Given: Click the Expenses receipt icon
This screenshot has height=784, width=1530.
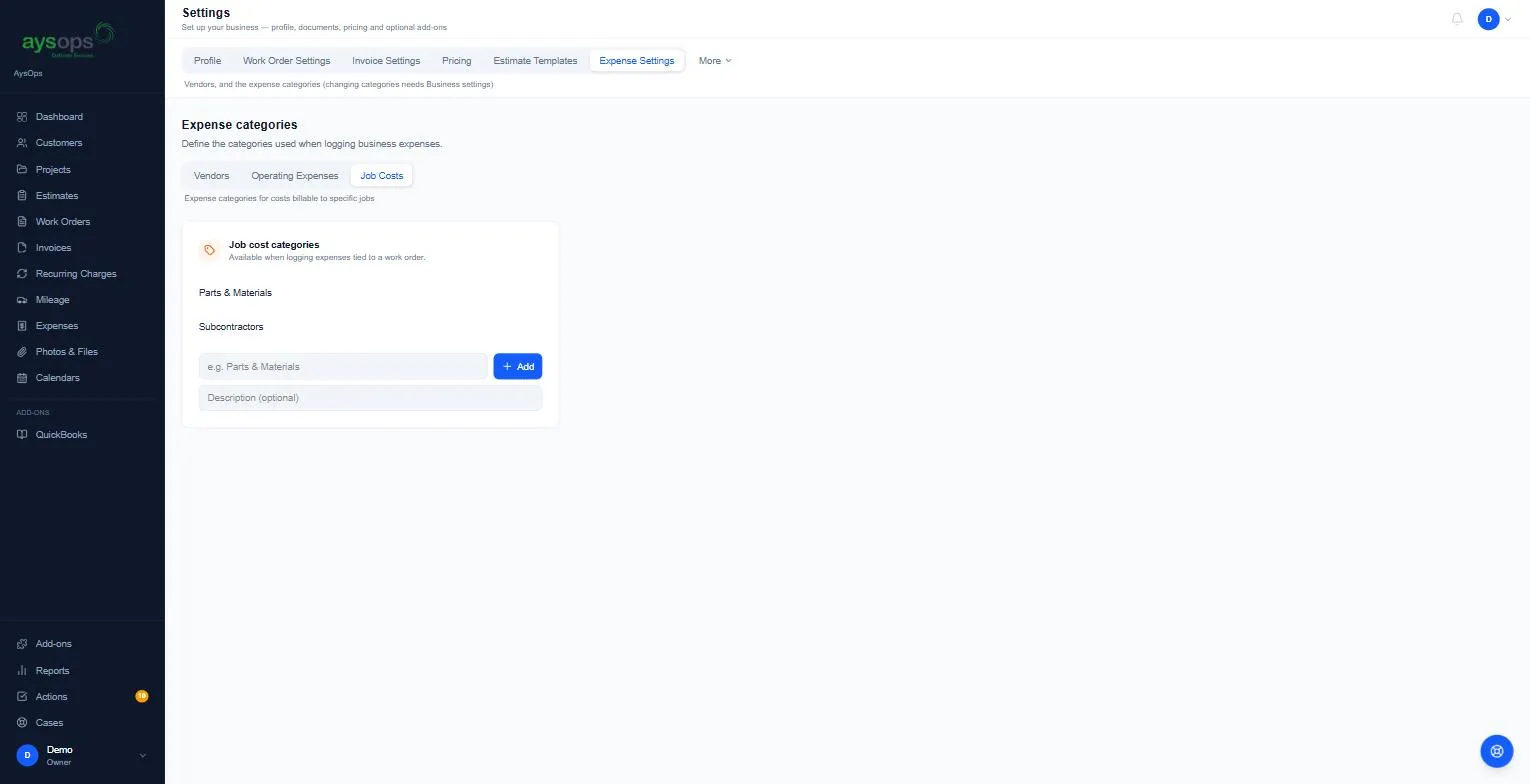Looking at the screenshot, I should [x=22, y=326].
